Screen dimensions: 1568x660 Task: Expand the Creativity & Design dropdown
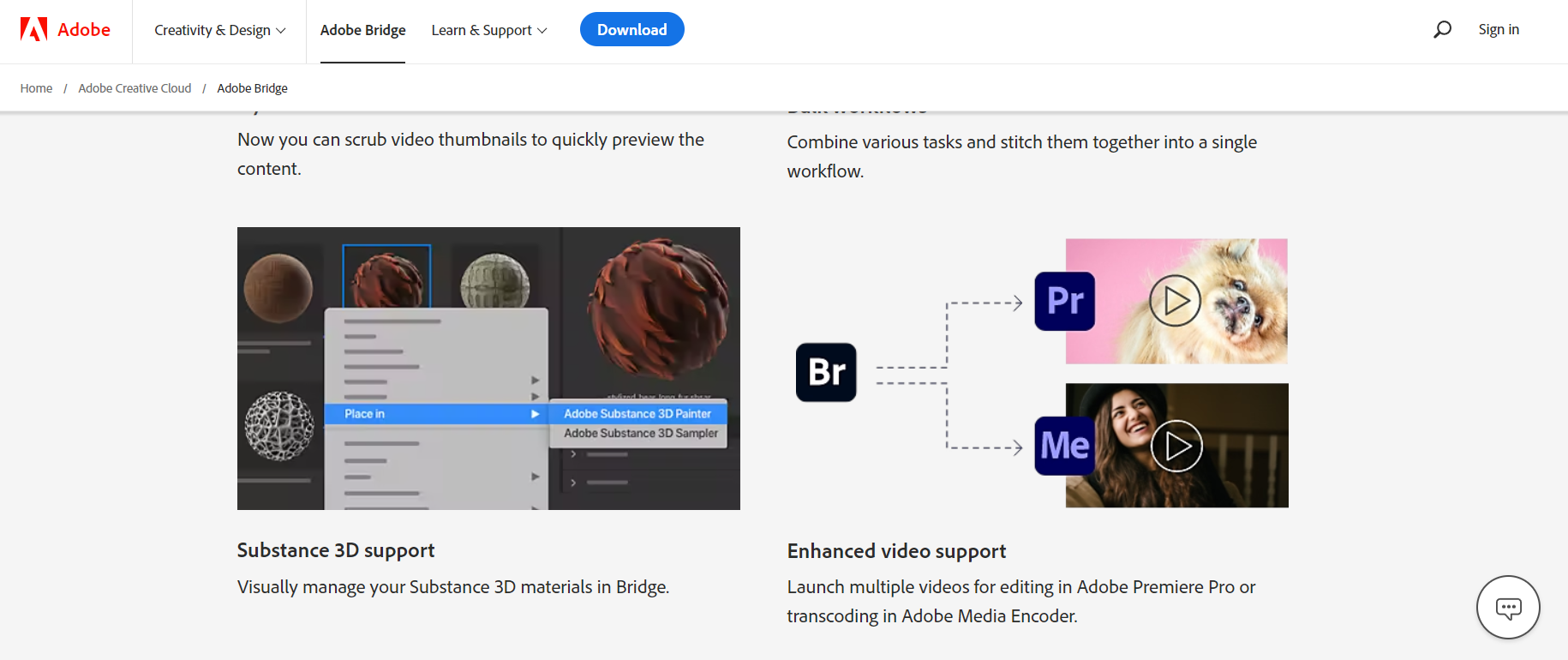[220, 30]
